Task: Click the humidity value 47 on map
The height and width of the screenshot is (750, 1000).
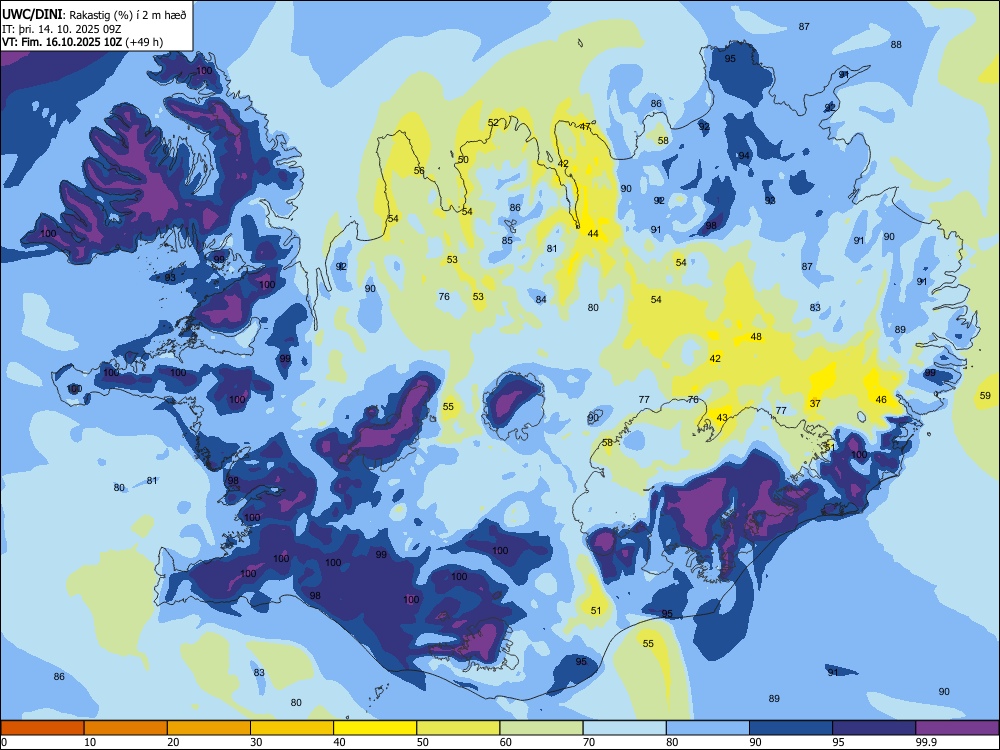Action: (x=585, y=127)
